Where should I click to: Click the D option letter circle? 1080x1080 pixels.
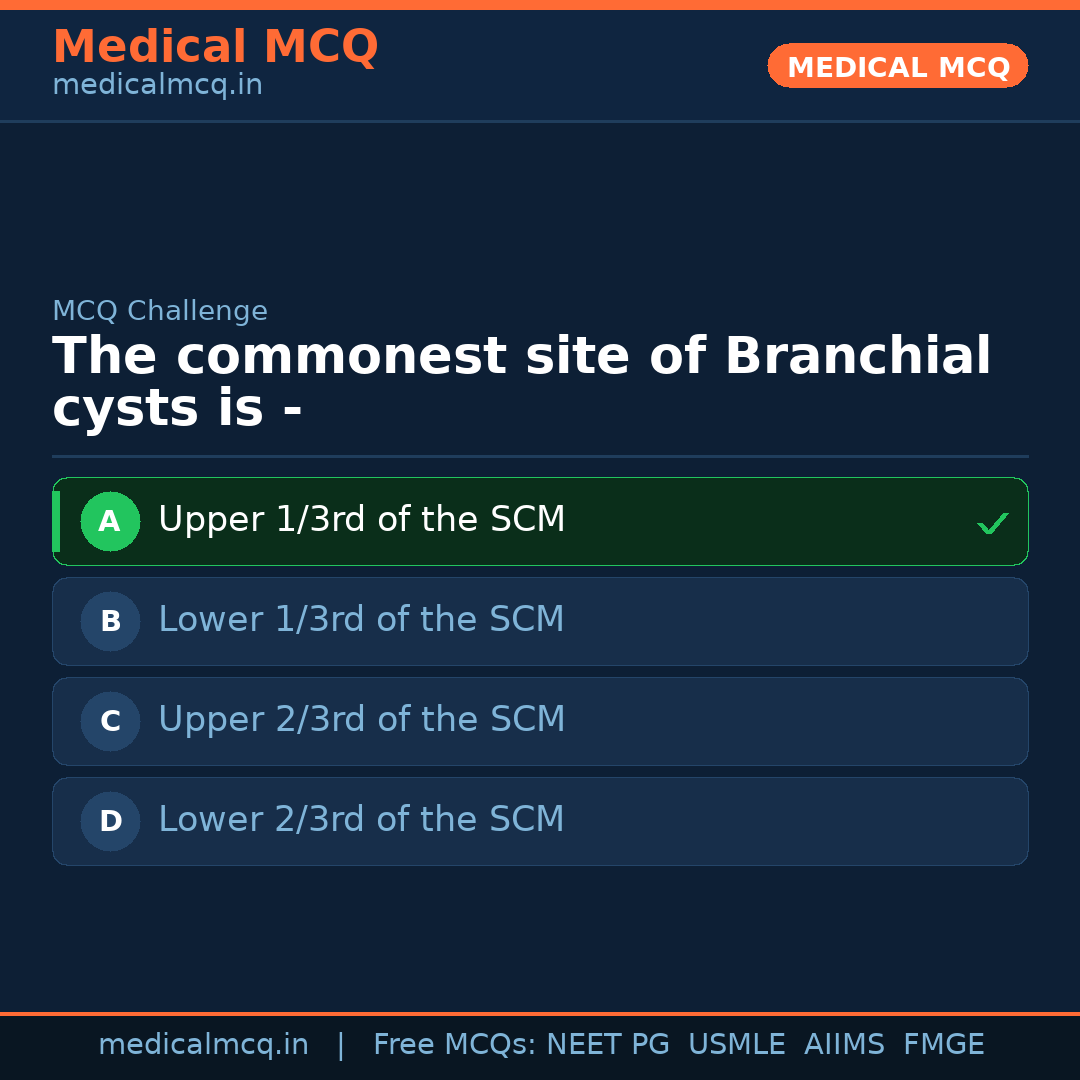(x=110, y=821)
